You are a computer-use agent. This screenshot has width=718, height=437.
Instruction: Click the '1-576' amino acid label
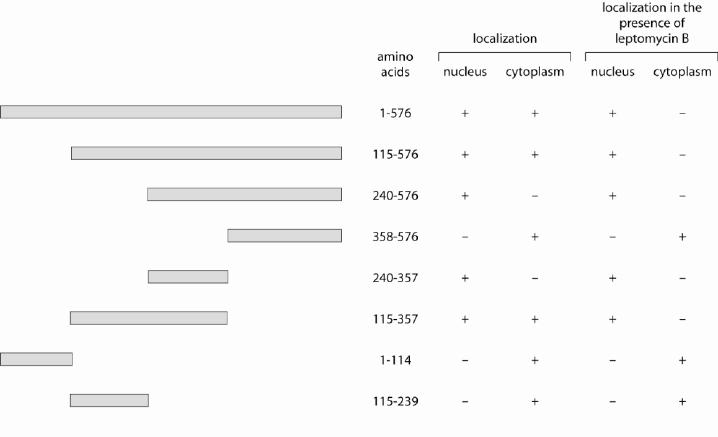395,113
